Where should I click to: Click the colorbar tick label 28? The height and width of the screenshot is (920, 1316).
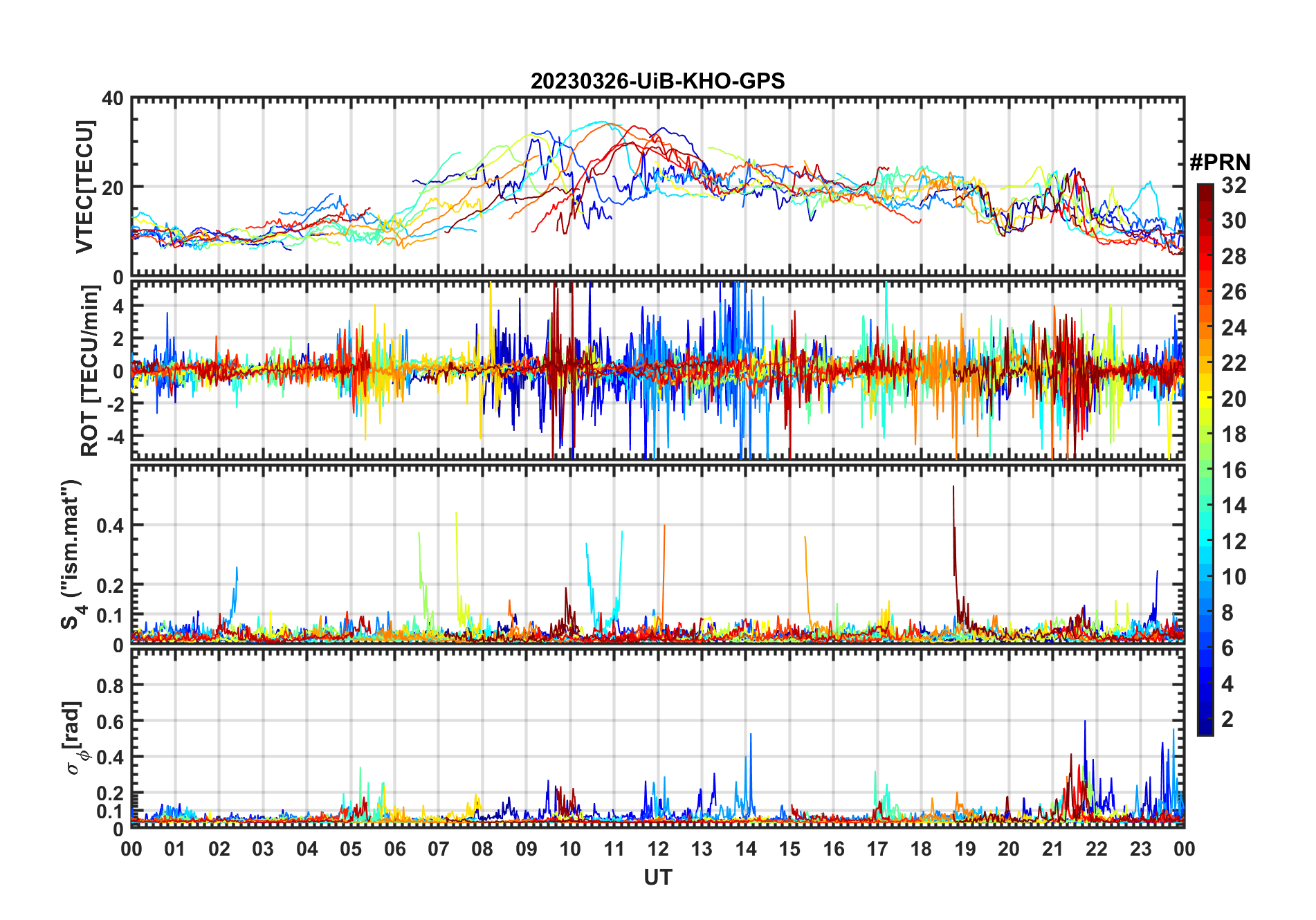1234,257
